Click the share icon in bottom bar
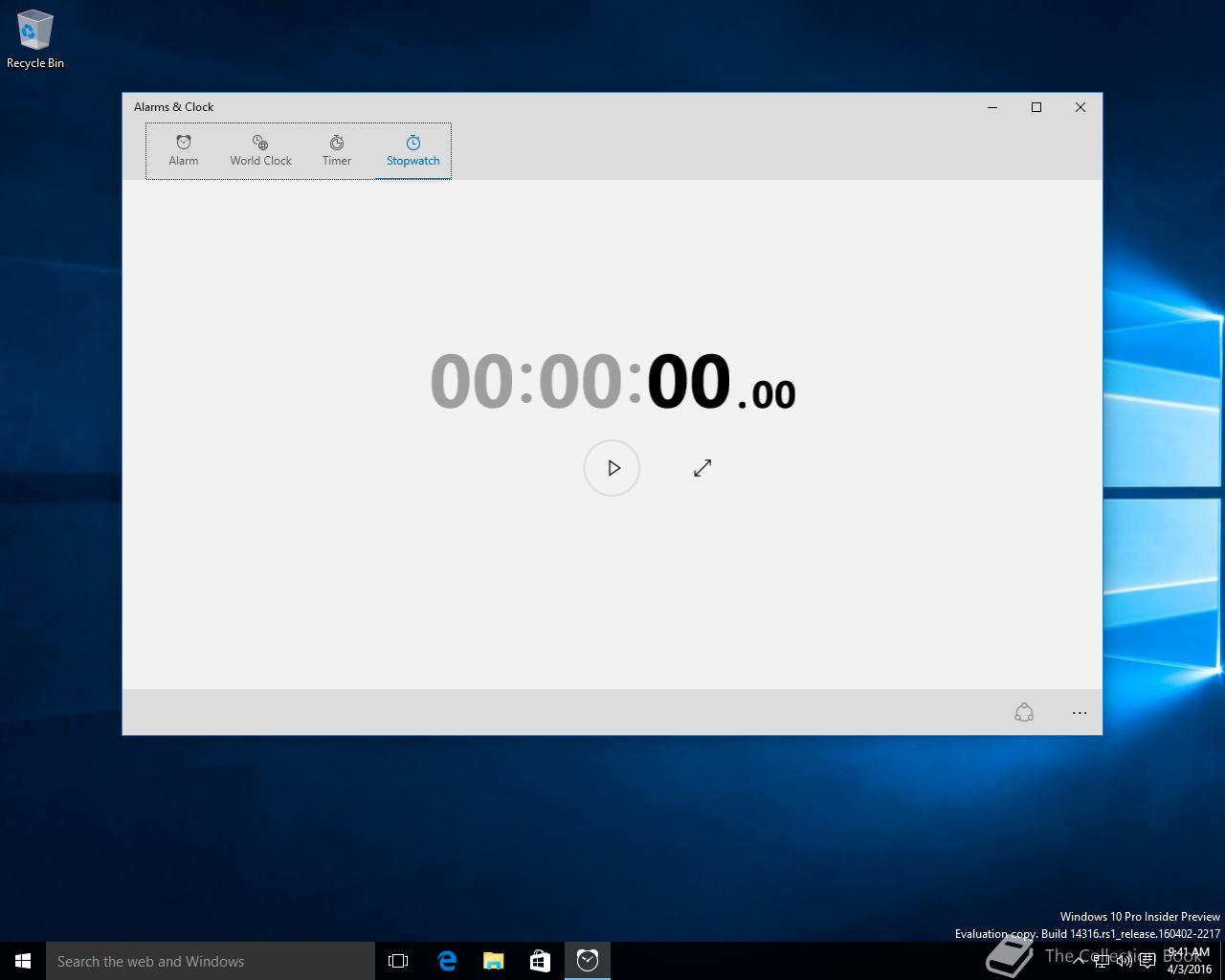This screenshot has width=1225, height=980. click(1024, 712)
